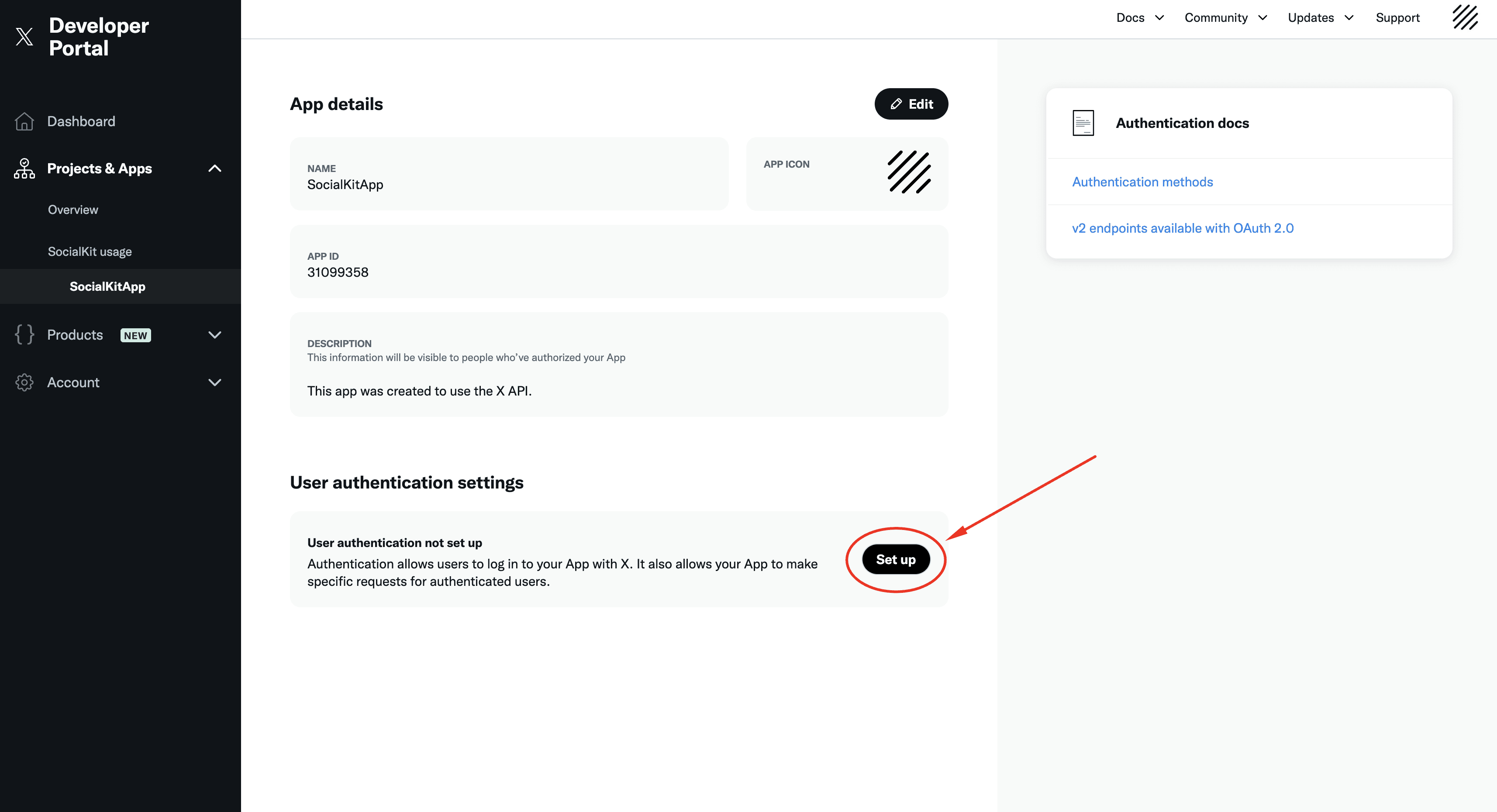Open the profile avatar in the top bar
Viewport: 1497px width, 812px height.
coord(1465,17)
